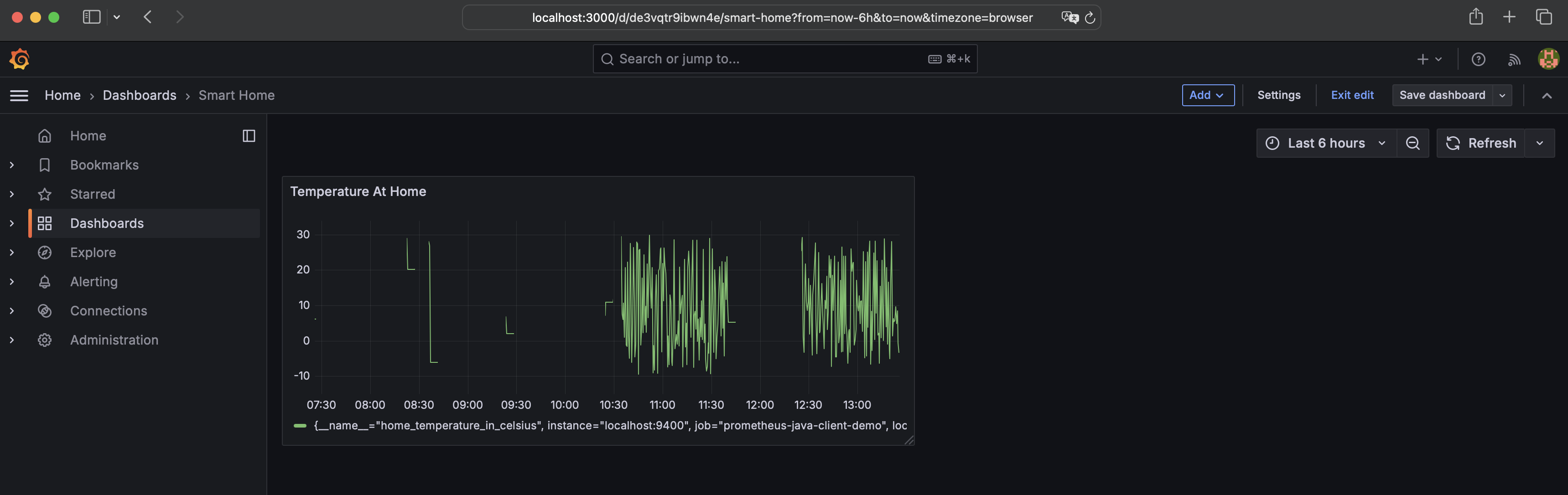Expand the Administration section chevron
The height and width of the screenshot is (495, 1568).
click(x=11, y=340)
